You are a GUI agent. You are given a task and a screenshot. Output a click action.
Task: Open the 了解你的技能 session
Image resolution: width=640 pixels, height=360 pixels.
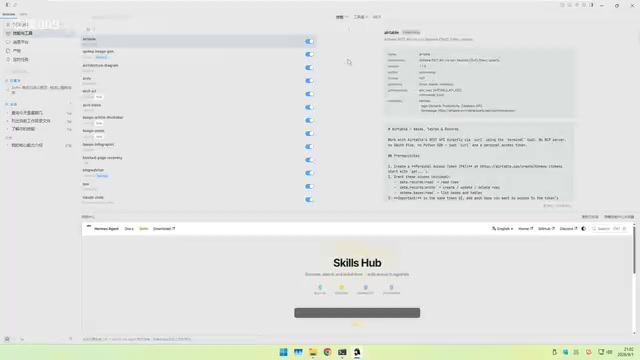39,129
